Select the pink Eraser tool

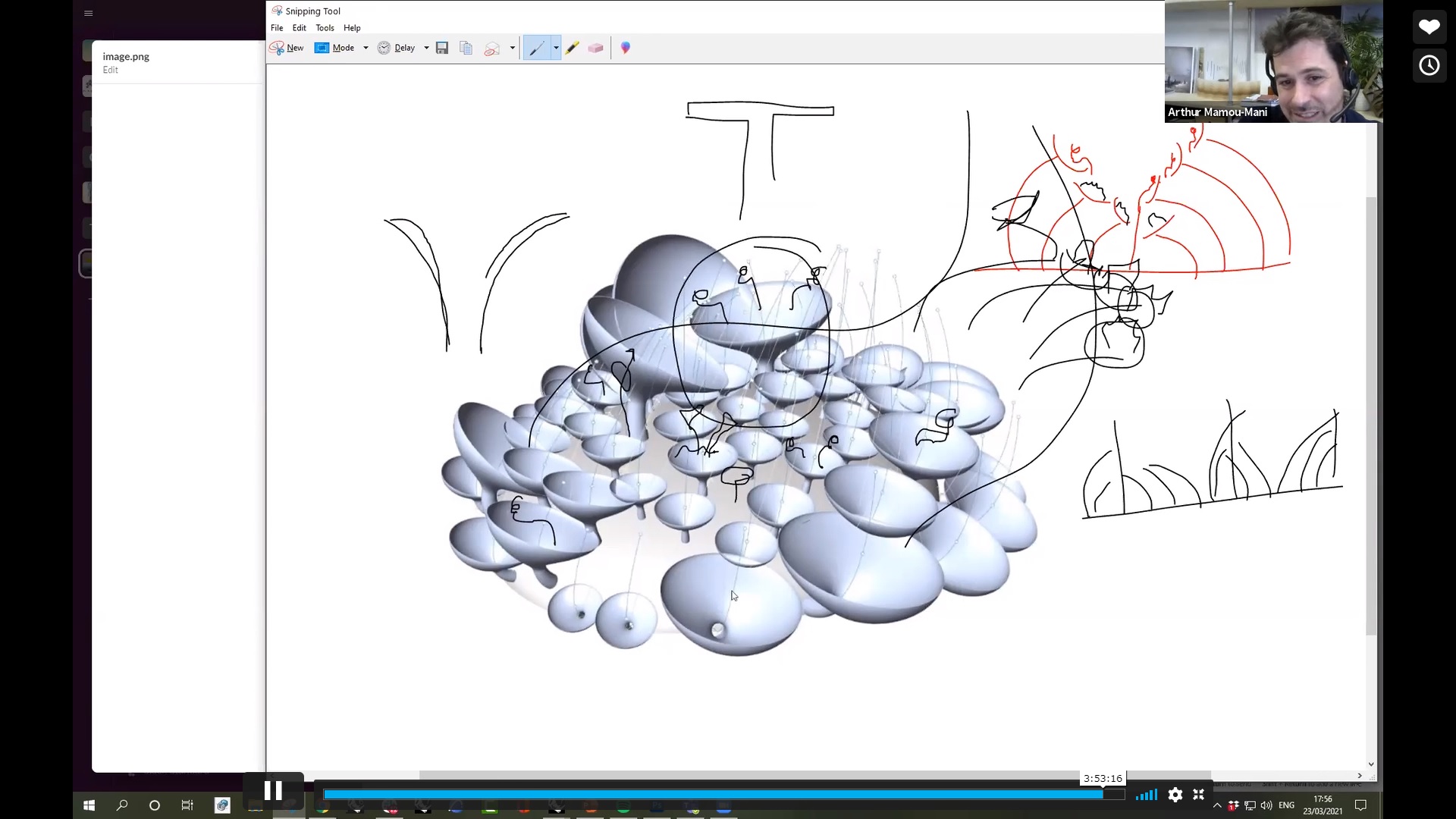[596, 48]
